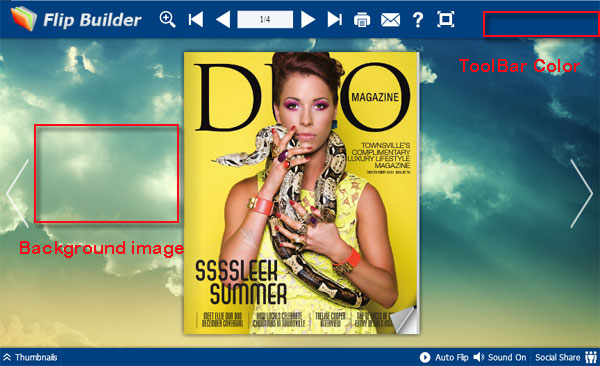The height and width of the screenshot is (366, 600).
Task: Flip forward using the large right side arrow
Action: tap(582, 194)
